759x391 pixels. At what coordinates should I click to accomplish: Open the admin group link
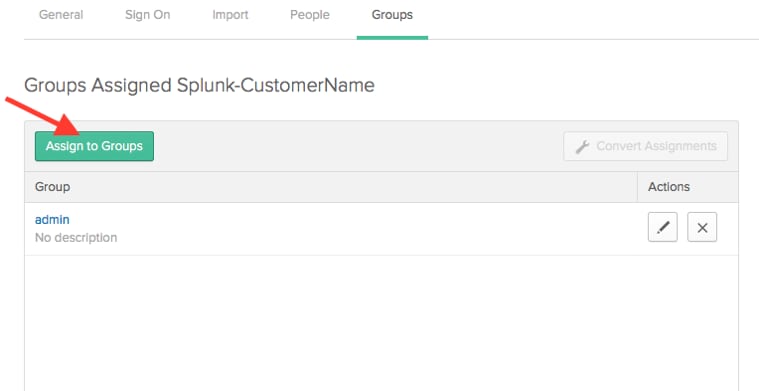point(52,220)
